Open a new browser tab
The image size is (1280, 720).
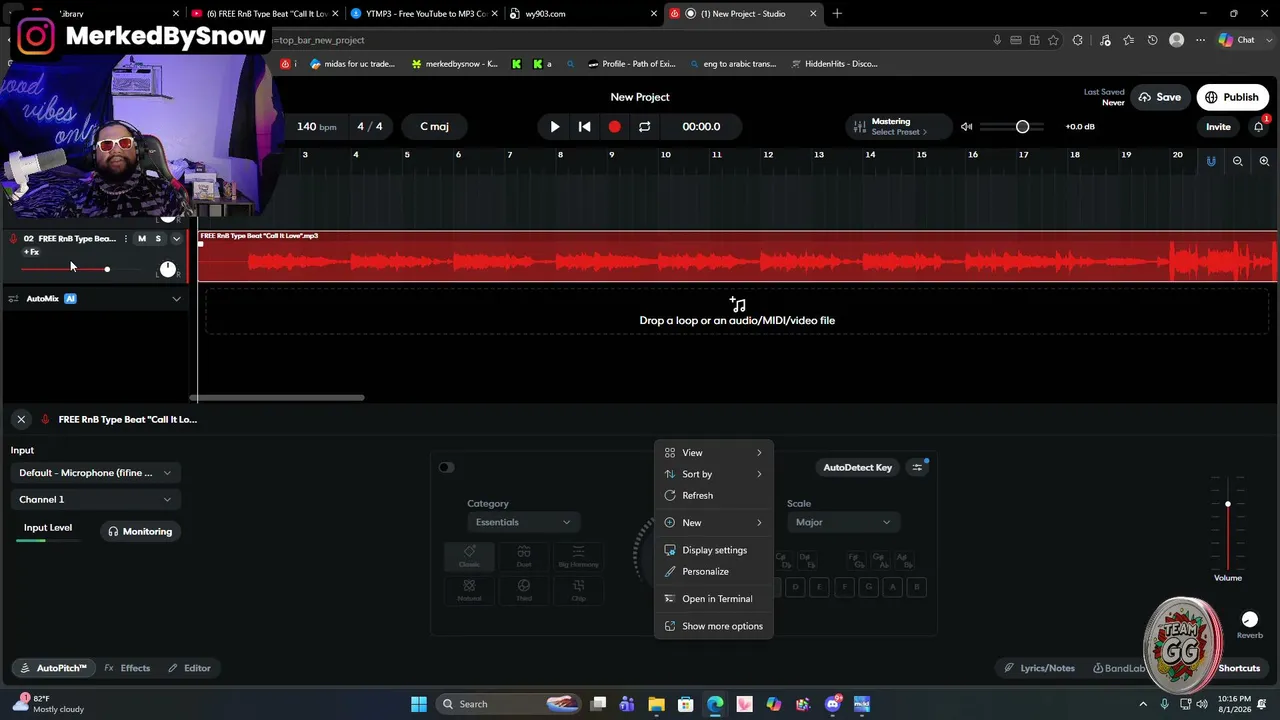point(837,14)
